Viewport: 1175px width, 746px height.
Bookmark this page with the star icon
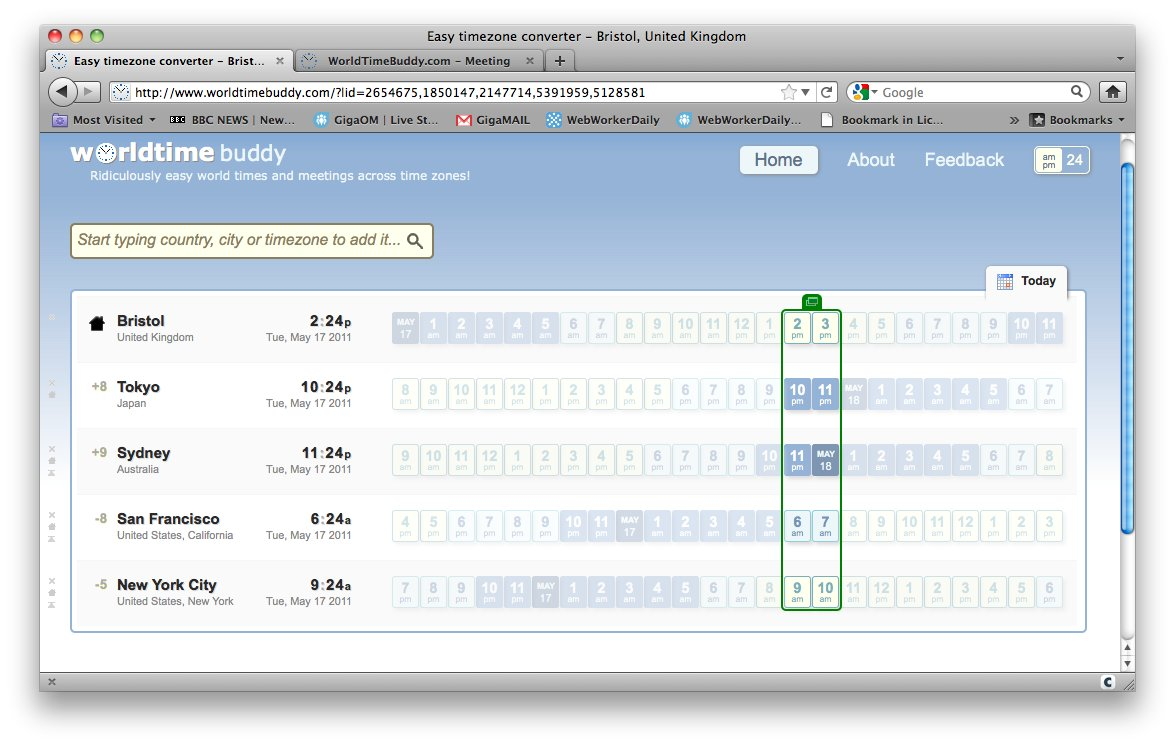[x=788, y=92]
